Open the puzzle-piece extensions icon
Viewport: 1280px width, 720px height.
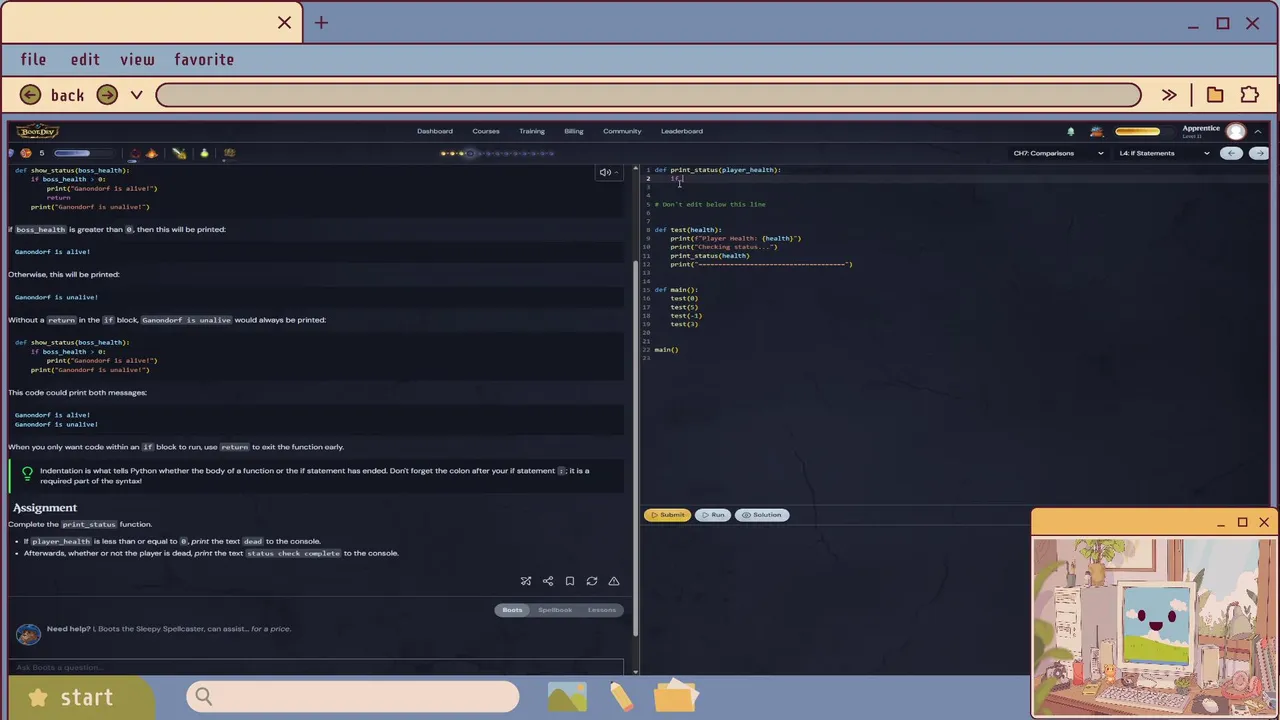pos(1250,95)
